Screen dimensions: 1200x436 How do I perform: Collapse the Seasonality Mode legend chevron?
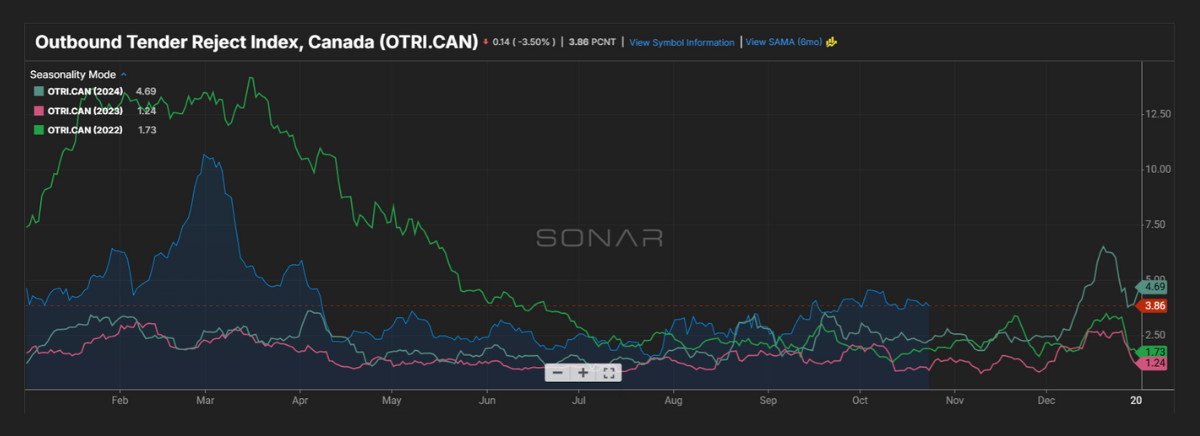click(124, 75)
